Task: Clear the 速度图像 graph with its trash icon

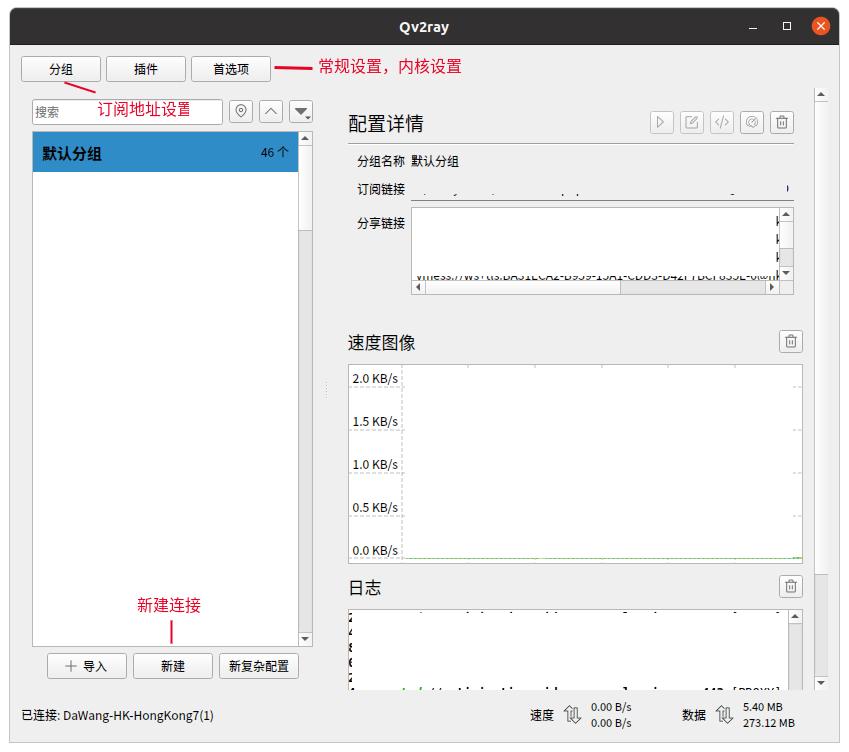Action: (790, 341)
